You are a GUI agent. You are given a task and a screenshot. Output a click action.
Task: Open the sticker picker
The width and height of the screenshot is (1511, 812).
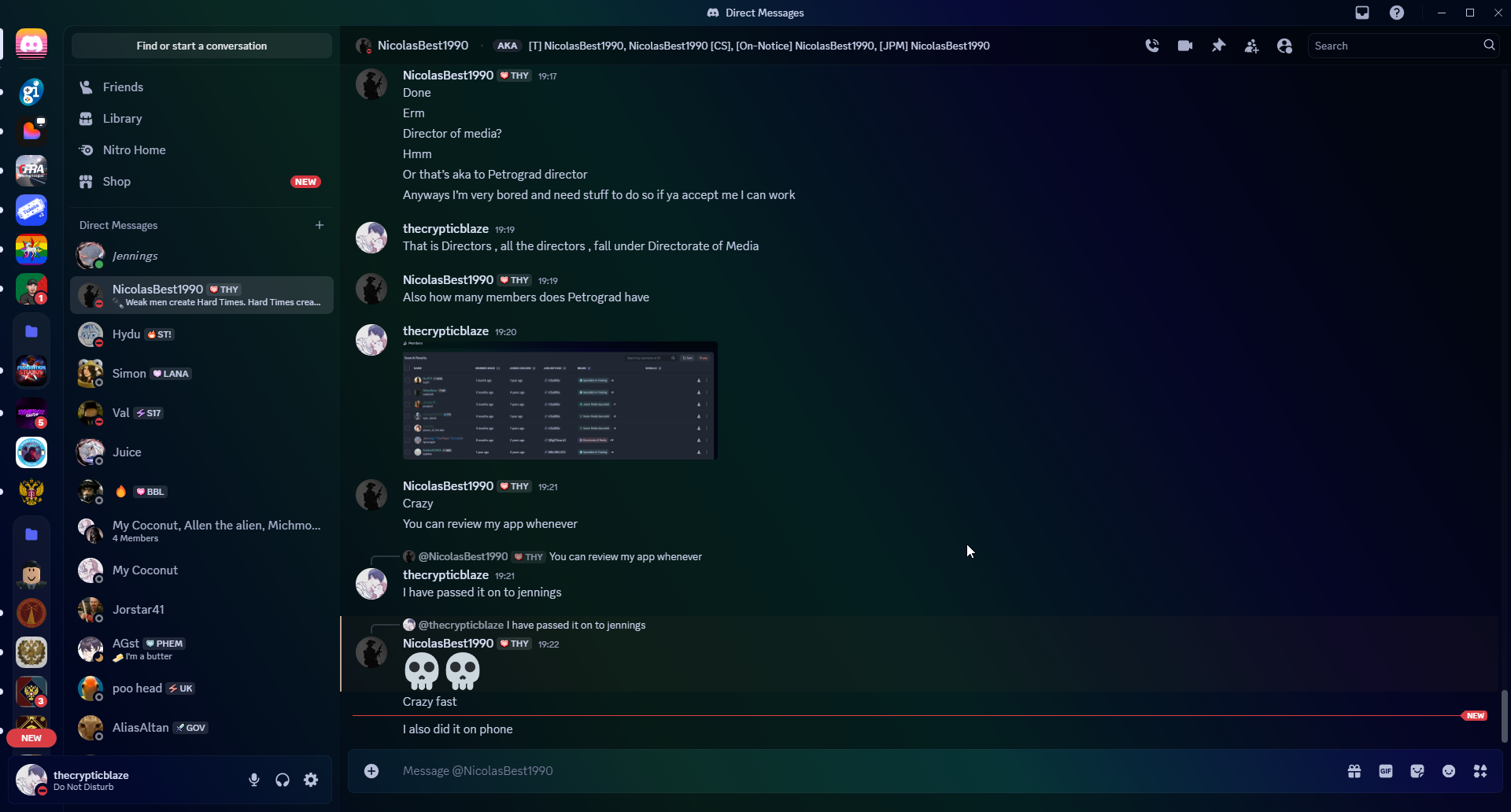pos(1417,771)
